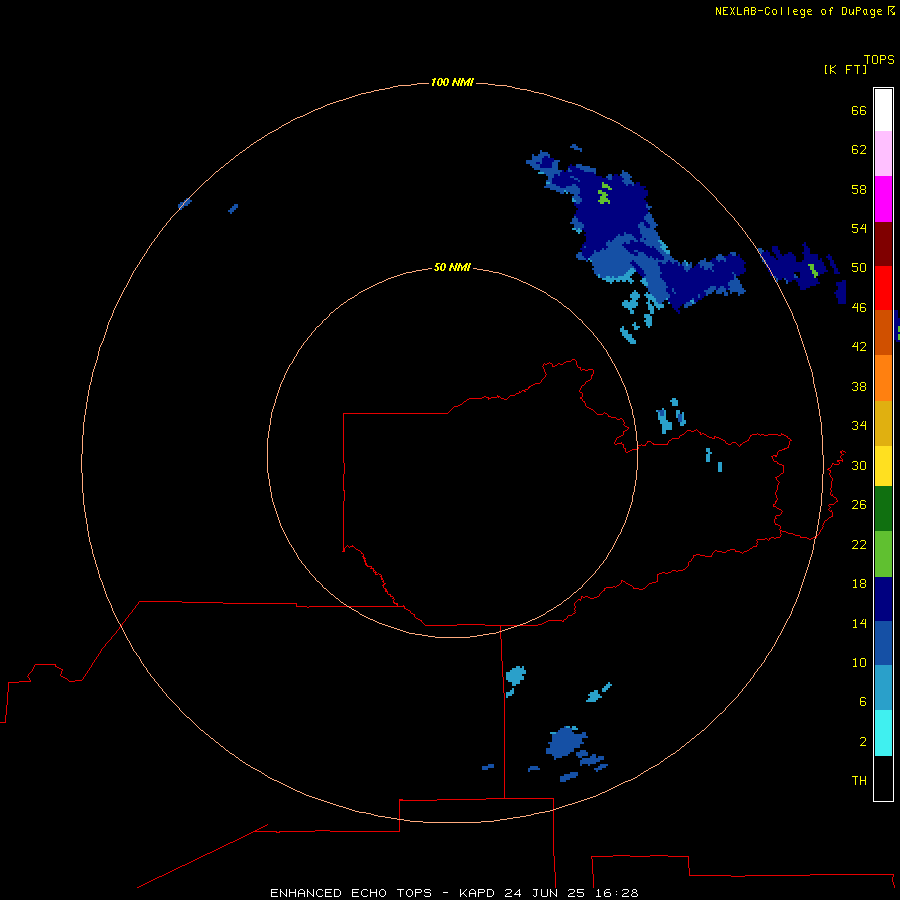Select the bright red 50 kft swatch
The image size is (900, 900).
(883, 288)
